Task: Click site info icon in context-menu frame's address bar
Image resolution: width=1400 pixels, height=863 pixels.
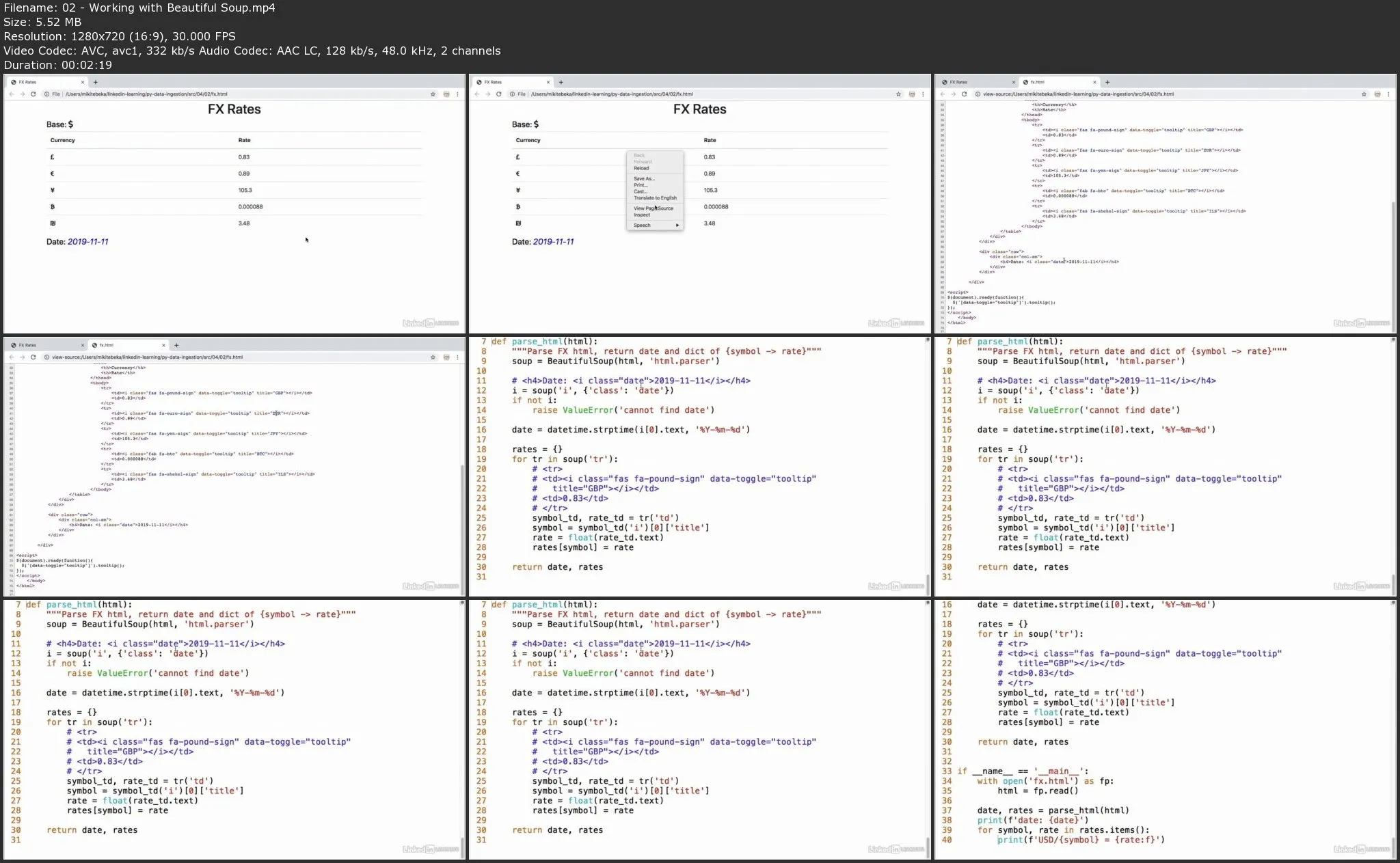Action: pos(512,94)
